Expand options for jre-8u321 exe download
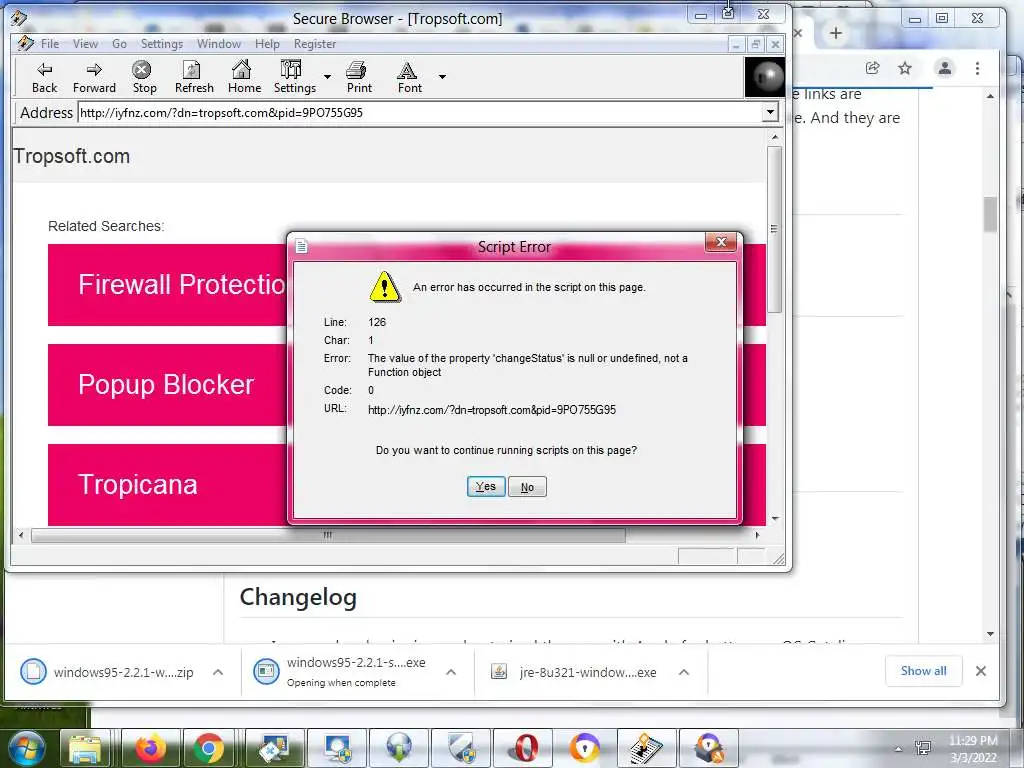1024x768 pixels. [684, 672]
